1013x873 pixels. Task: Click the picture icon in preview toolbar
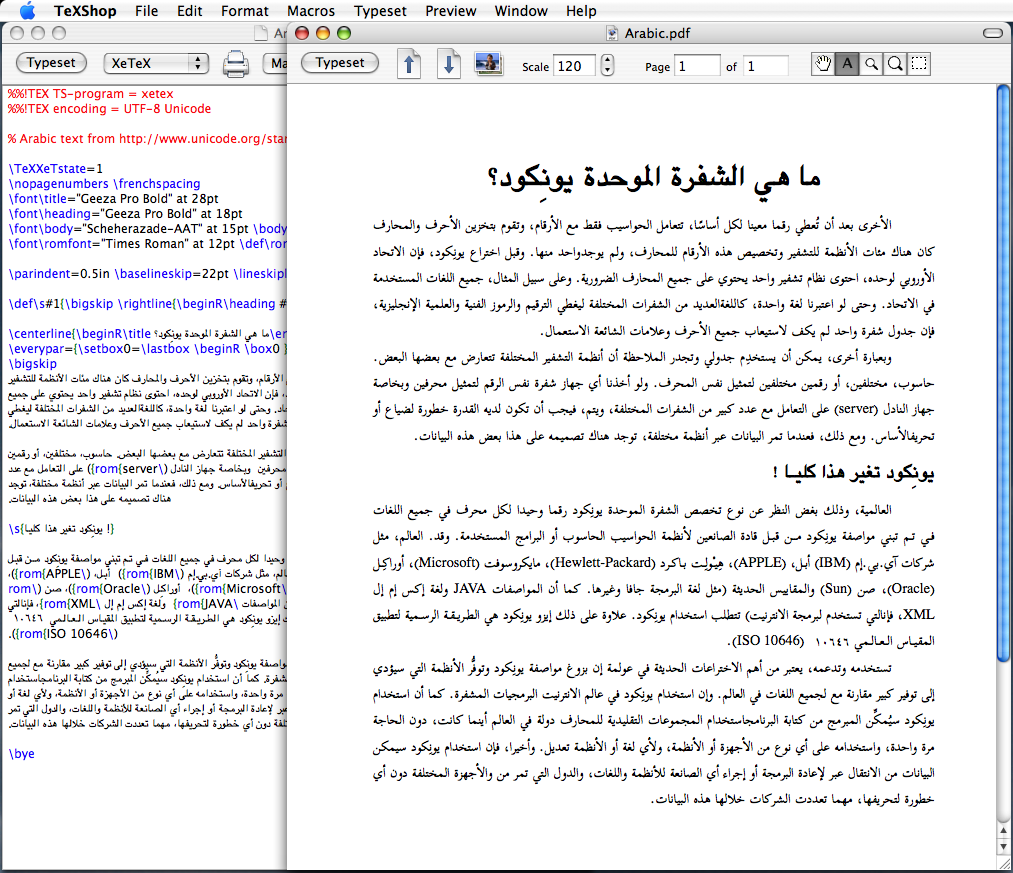[488, 64]
